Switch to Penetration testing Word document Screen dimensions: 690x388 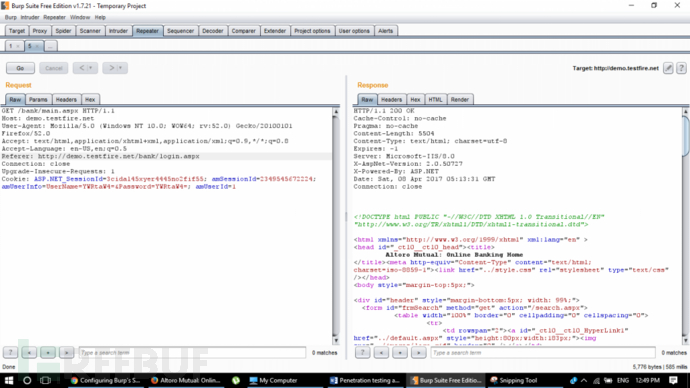(365, 381)
